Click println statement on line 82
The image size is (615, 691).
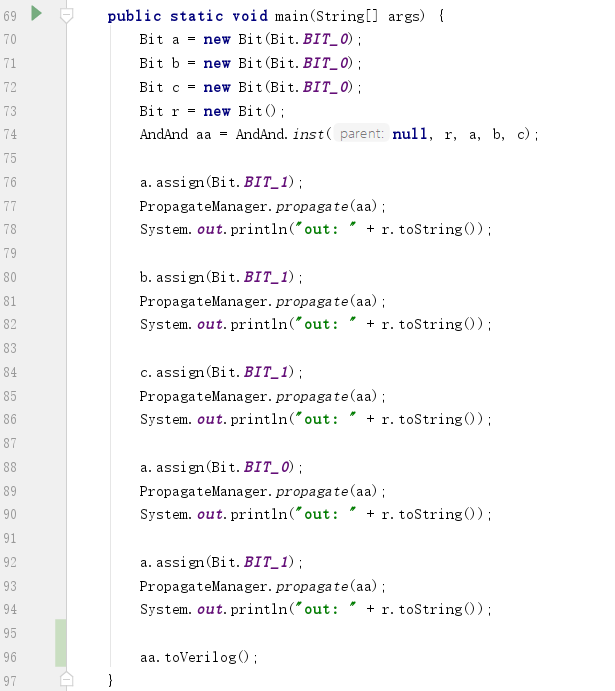pos(315,324)
